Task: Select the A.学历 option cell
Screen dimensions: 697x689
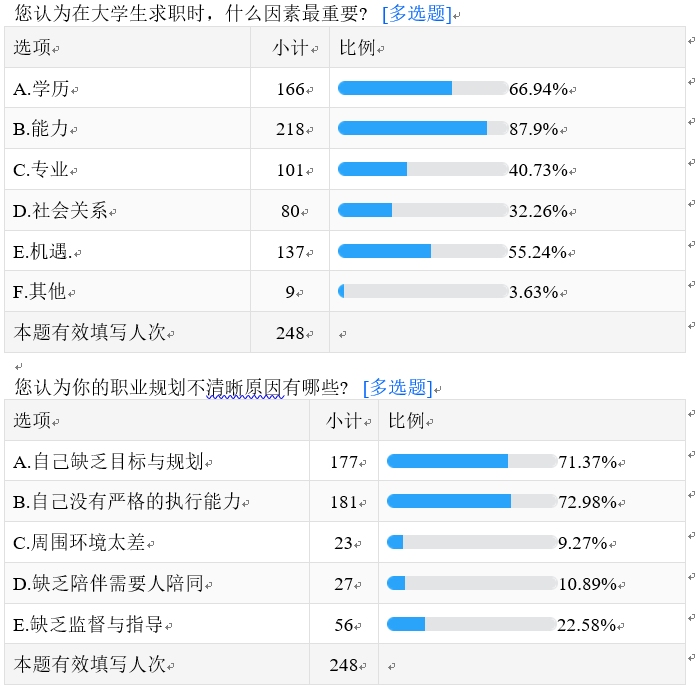Action: pyautogui.click(x=42, y=89)
